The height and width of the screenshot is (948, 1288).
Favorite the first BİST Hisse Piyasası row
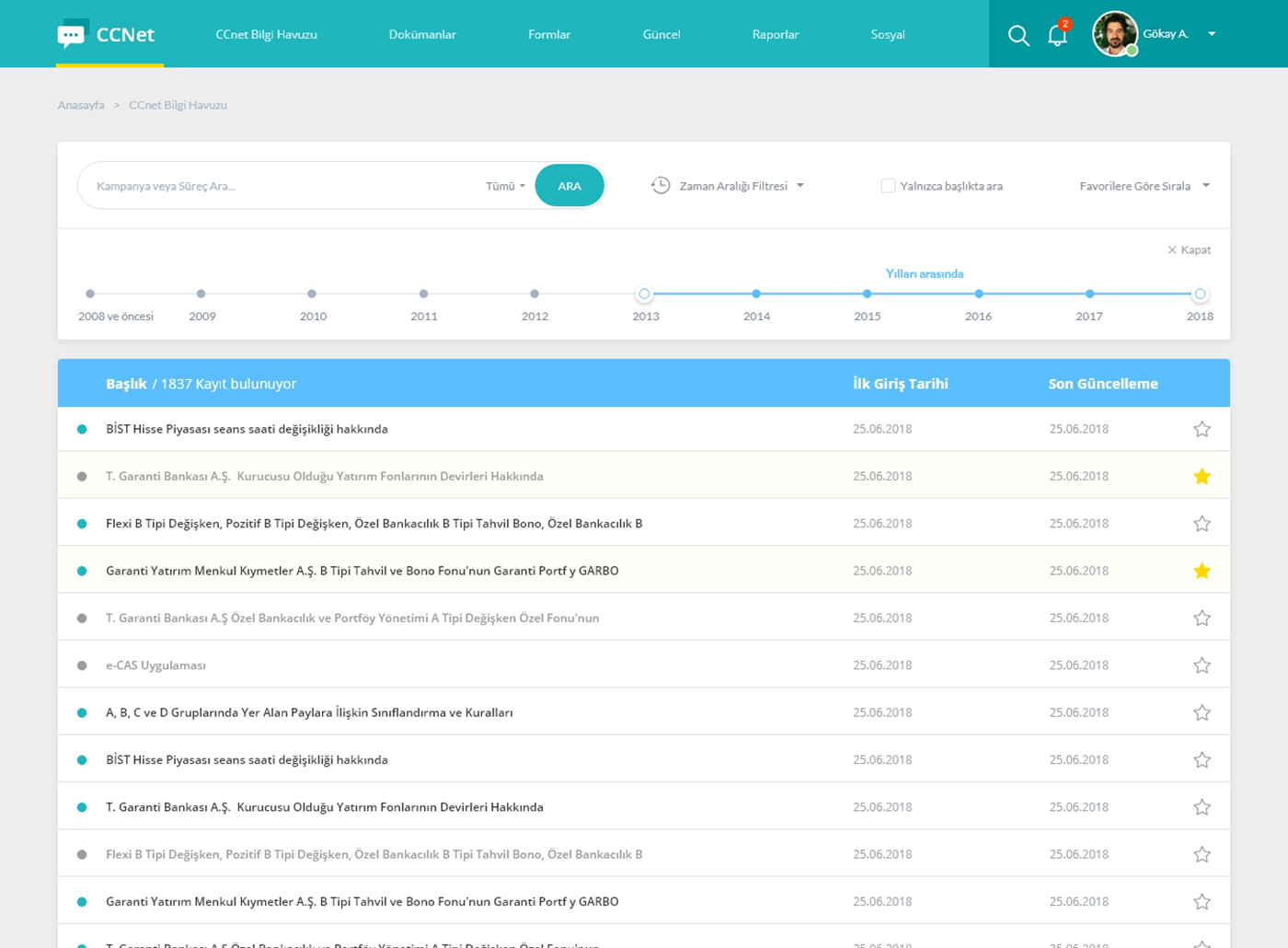(1202, 429)
